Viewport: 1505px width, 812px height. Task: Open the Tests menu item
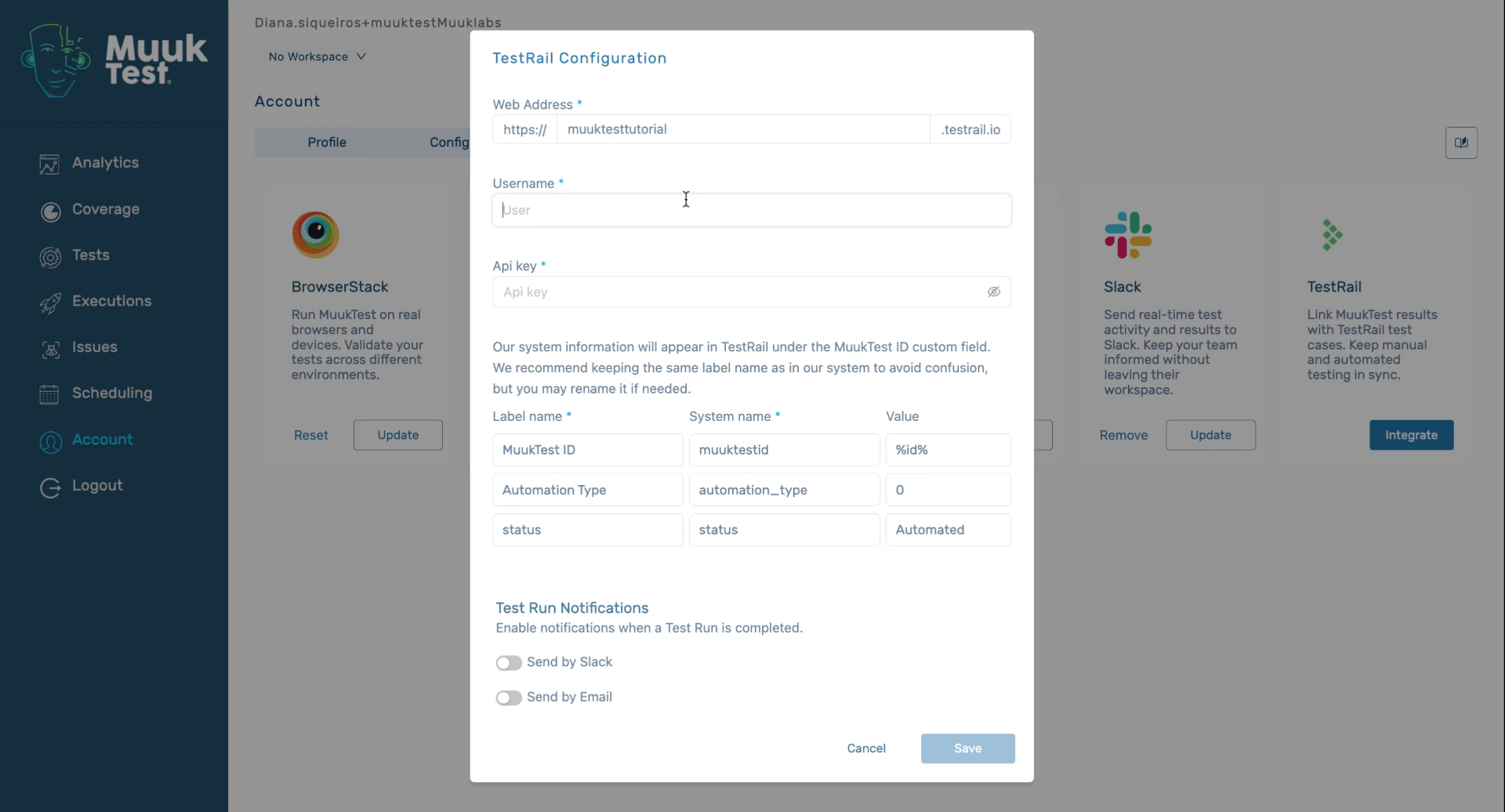point(91,256)
